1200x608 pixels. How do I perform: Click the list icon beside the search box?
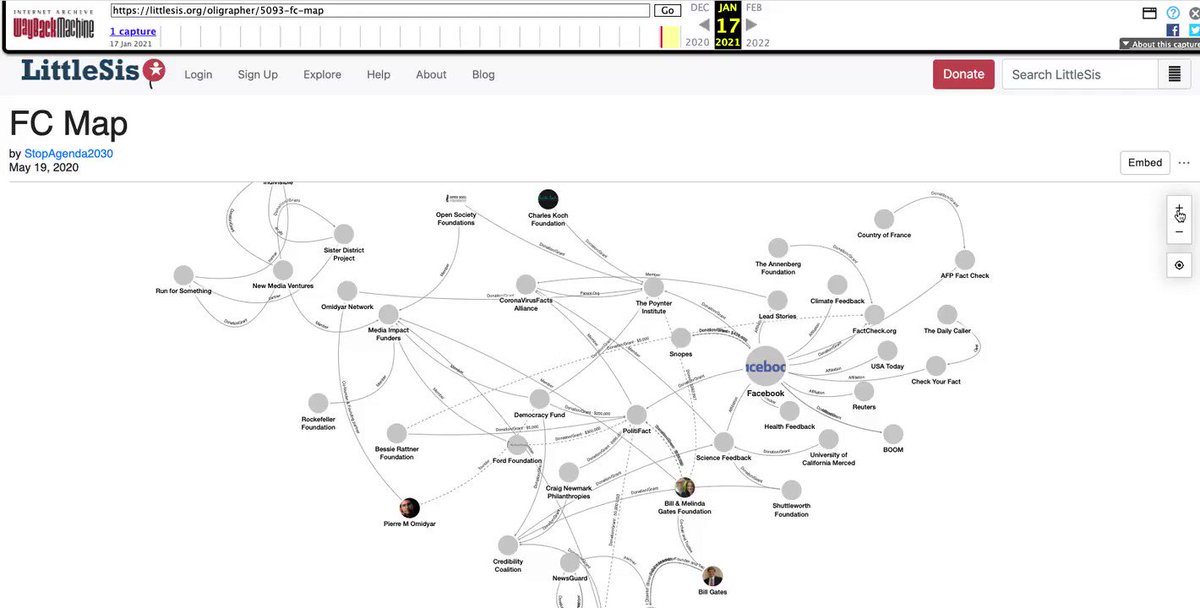pyautogui.click(x=1174, y=74)
